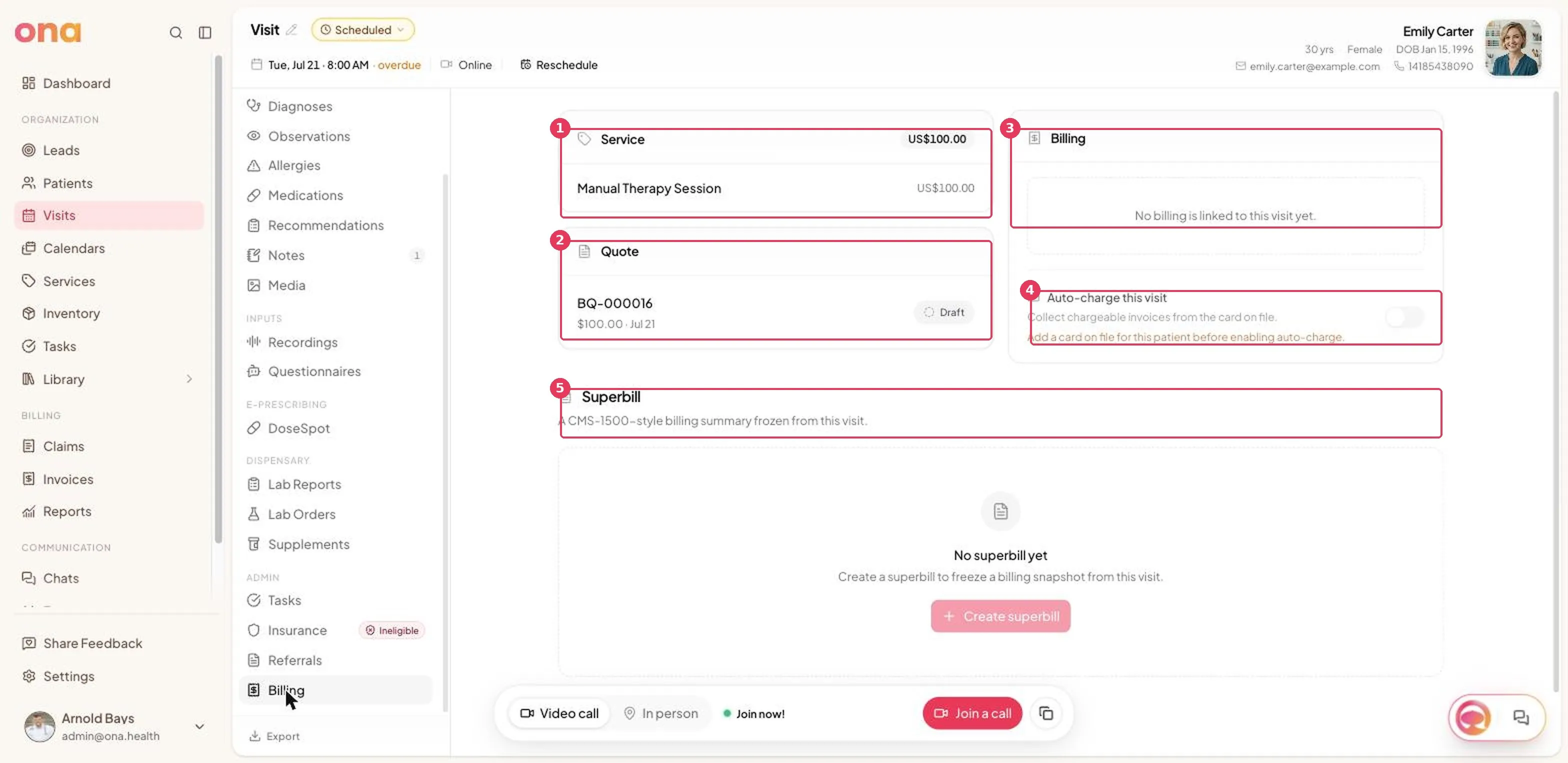Click the Join a call button
The height and width of the screenshot is (763, 1568).
972,713
